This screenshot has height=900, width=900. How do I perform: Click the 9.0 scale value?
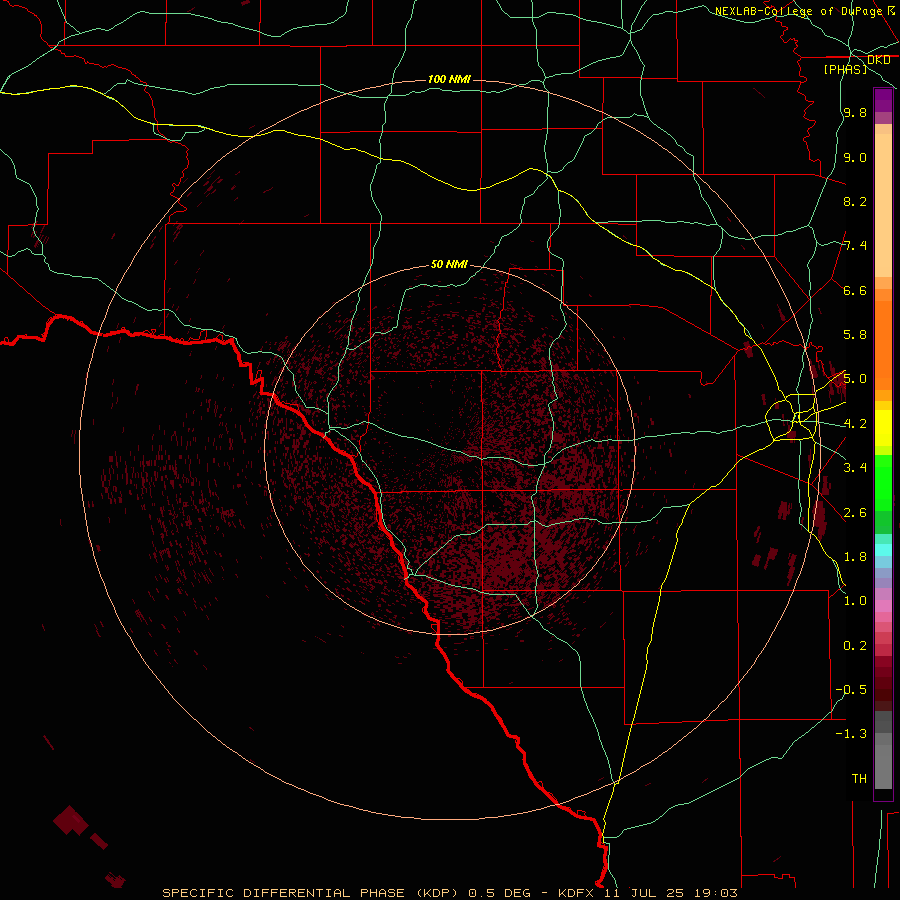855,157
